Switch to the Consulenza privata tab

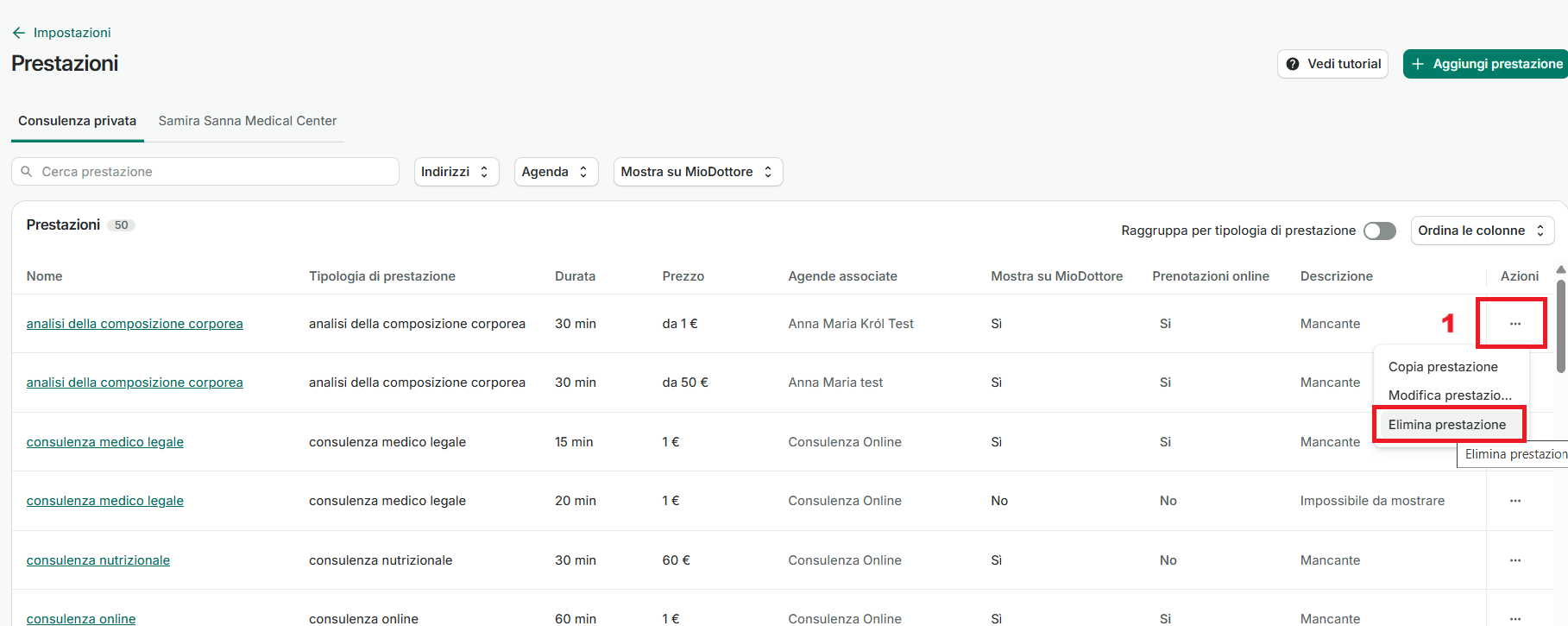pyautogui.click(x=77, y=121)
